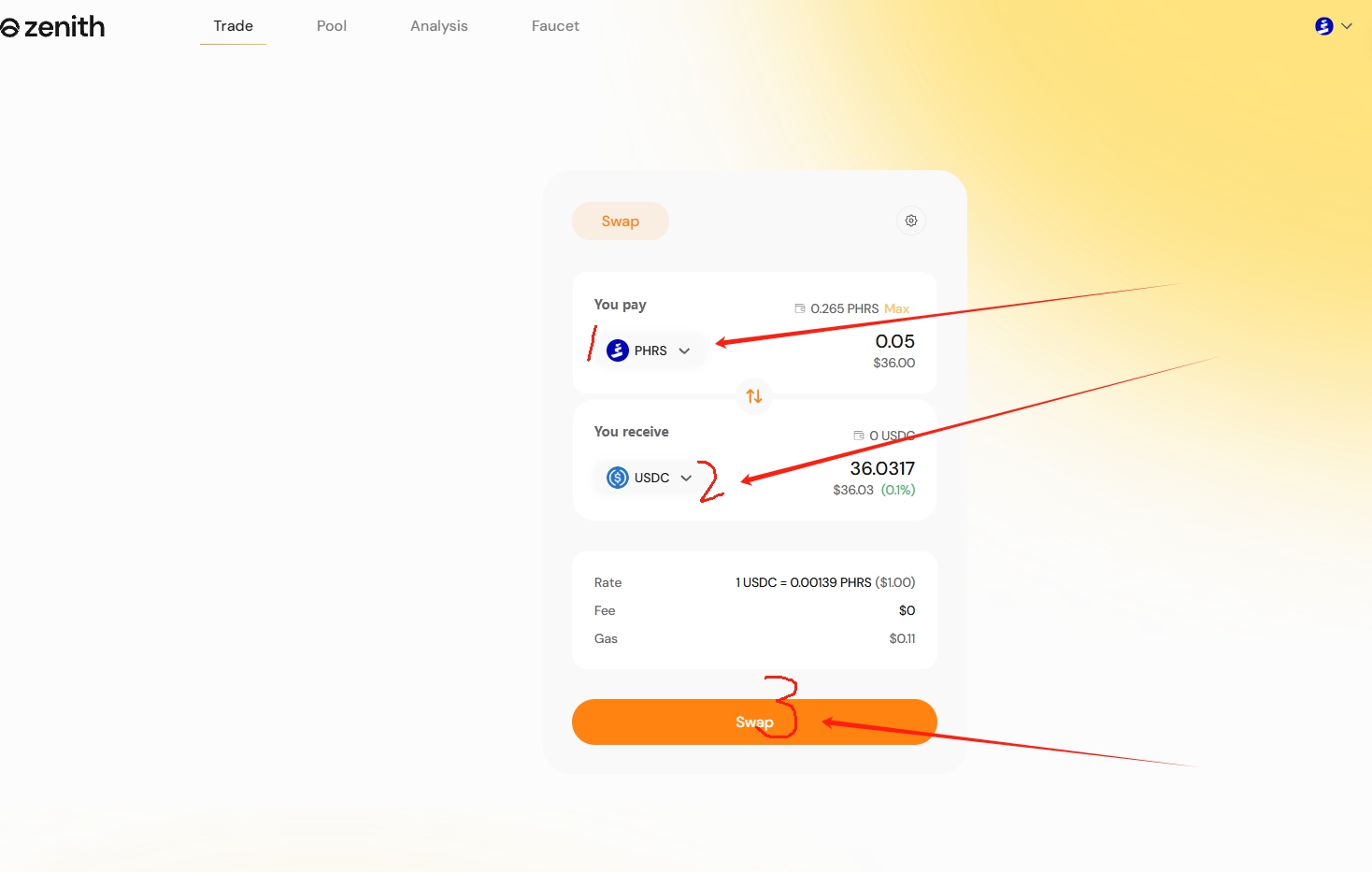Select the Trade tab

coord(233,26)
